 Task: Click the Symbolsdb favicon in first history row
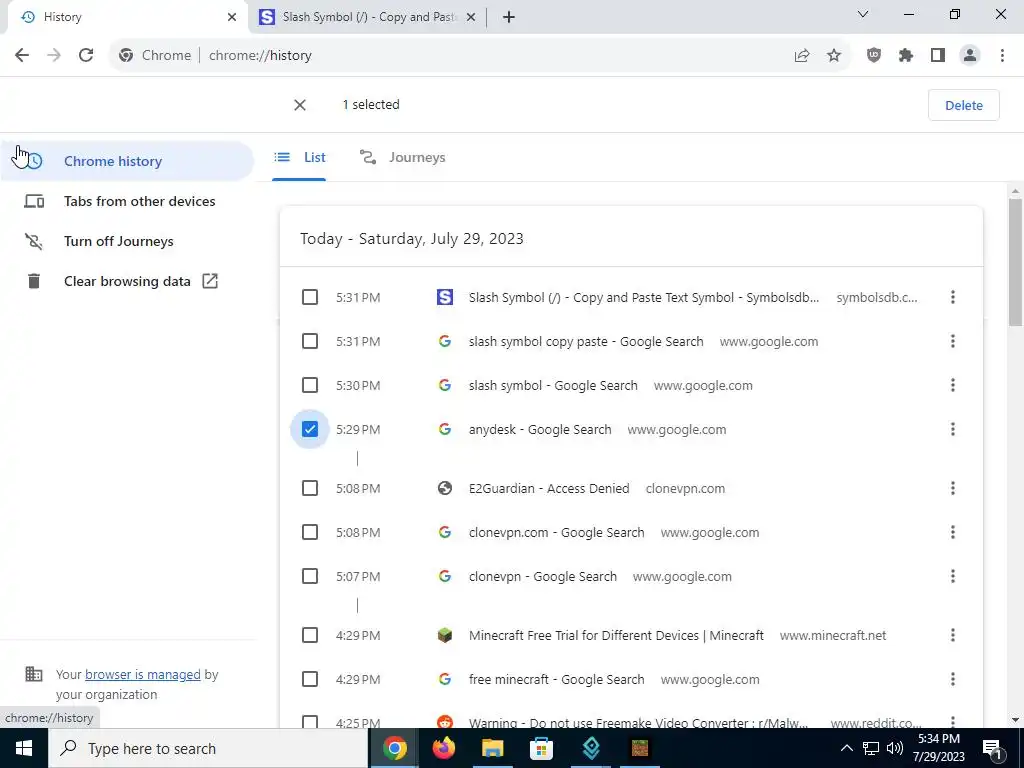(445, 298)
